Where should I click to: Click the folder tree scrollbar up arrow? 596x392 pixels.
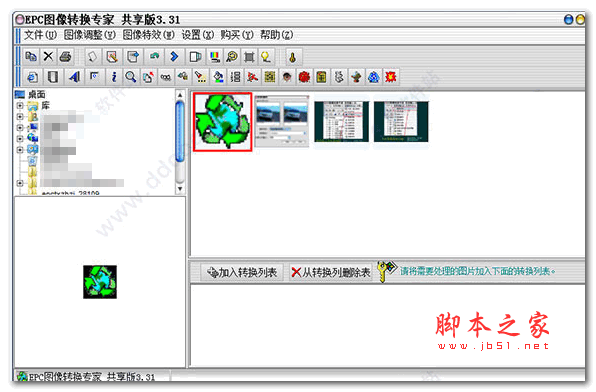(180, 95)
